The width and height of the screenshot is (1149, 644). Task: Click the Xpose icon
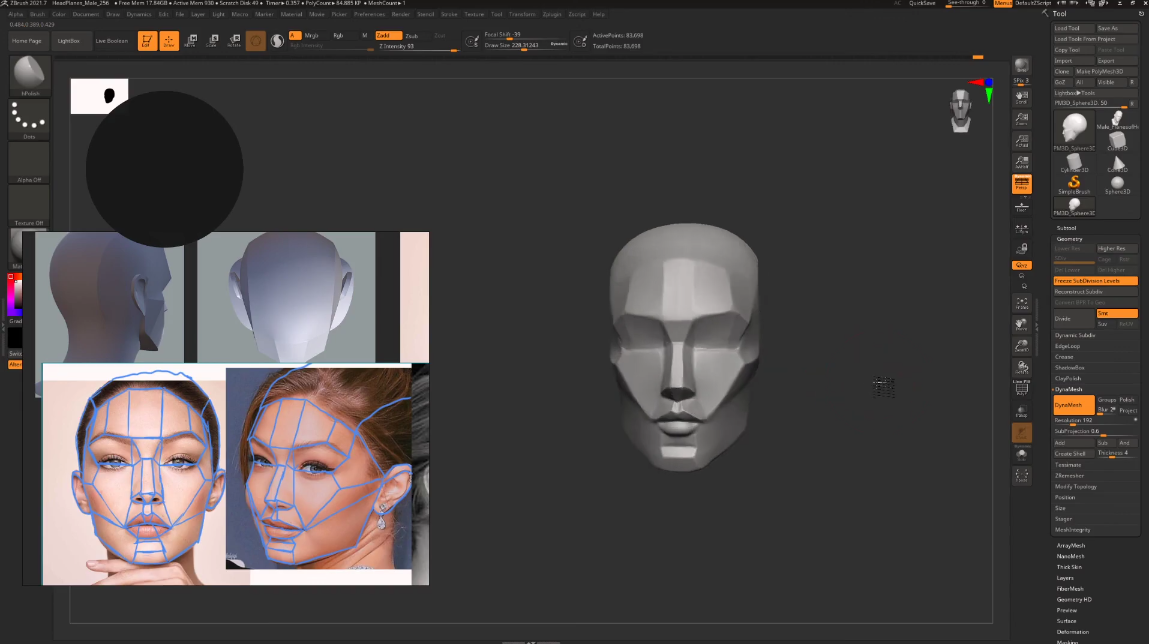click(1021, 477)
